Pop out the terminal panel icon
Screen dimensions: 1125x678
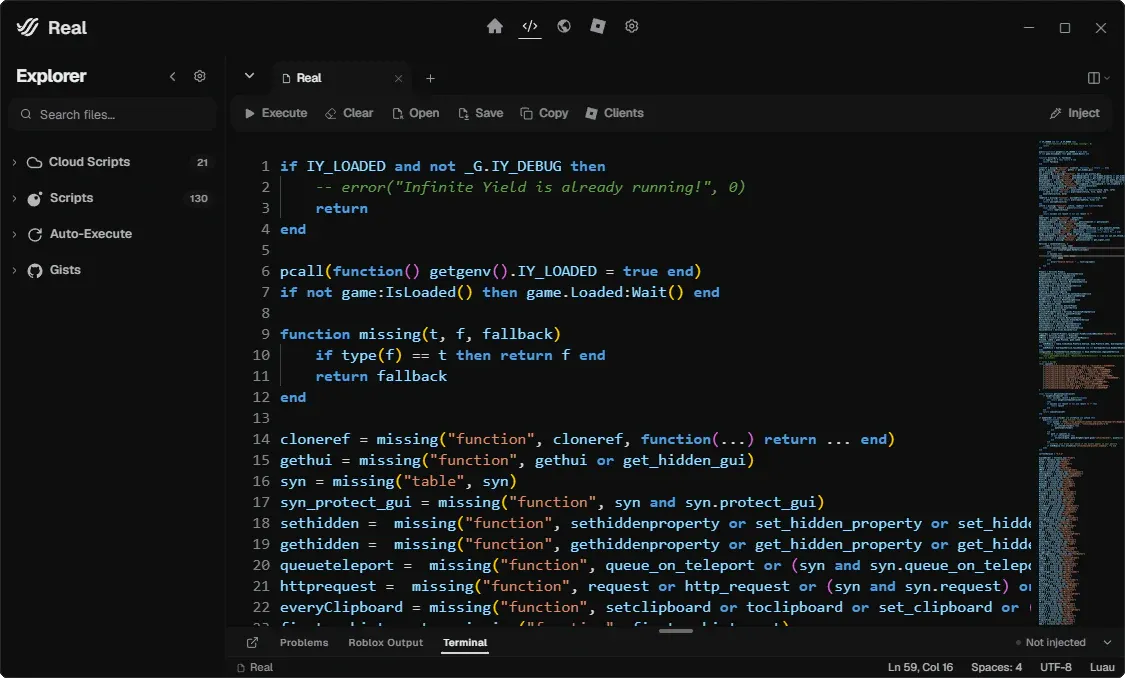click(252, 643)
